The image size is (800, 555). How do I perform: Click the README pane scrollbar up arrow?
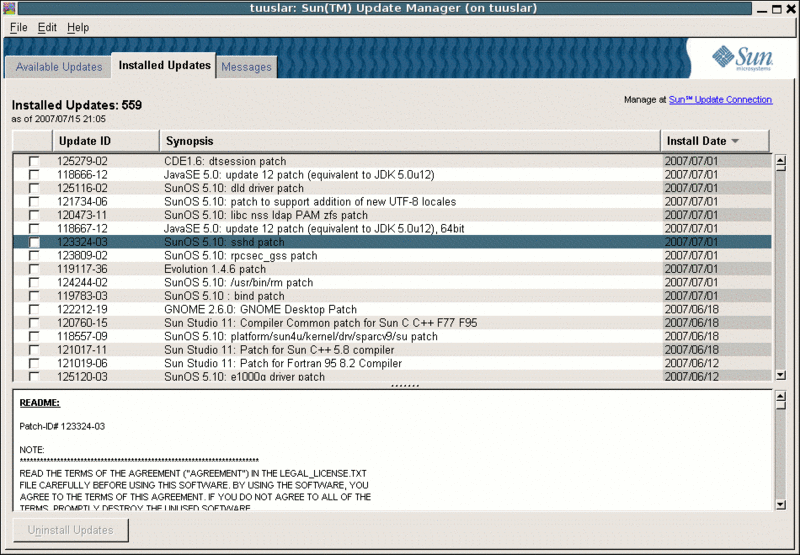pos(781,396)
